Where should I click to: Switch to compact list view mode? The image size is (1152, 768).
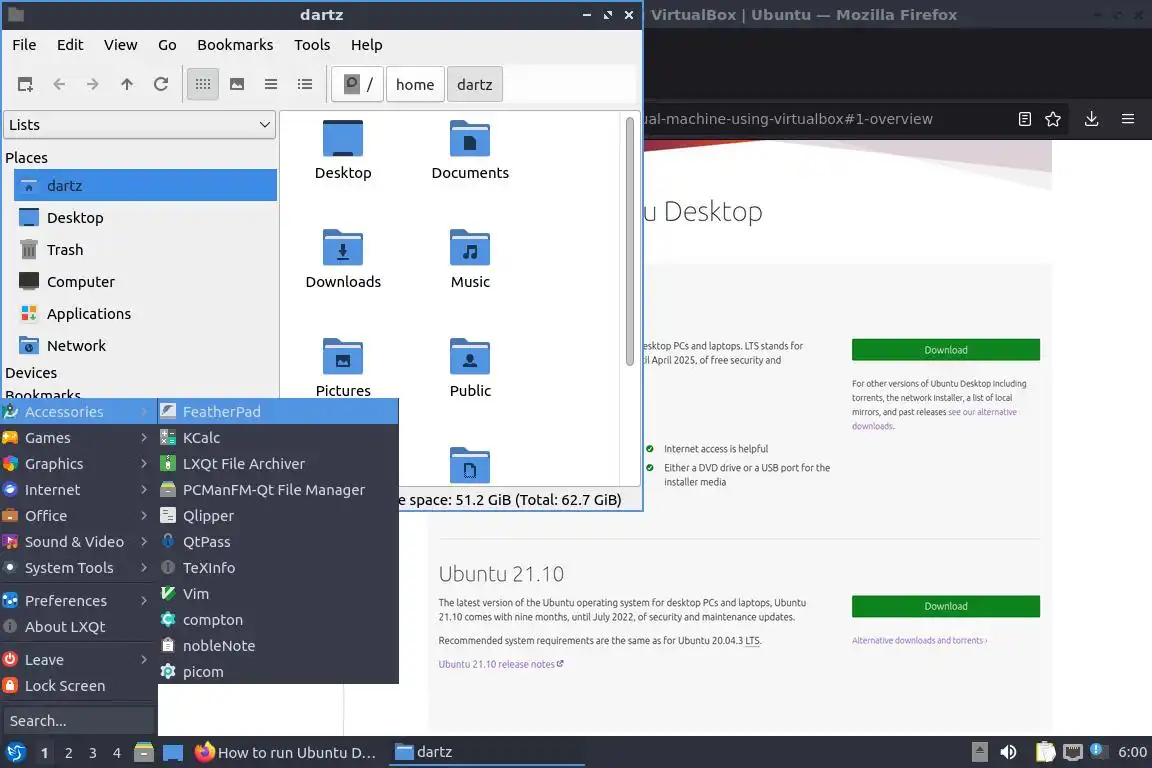coord(271,85)
